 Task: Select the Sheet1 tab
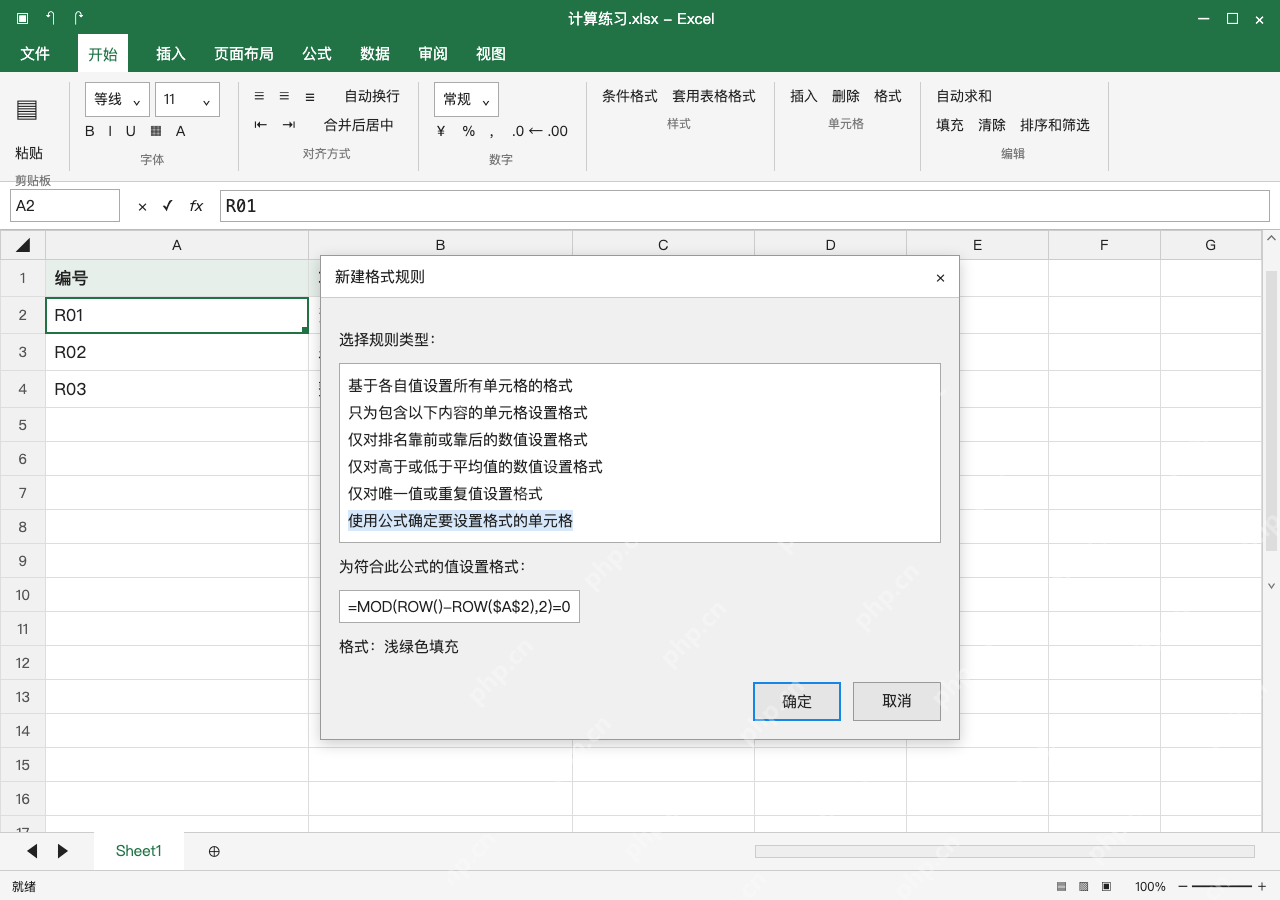pos(139,851)
